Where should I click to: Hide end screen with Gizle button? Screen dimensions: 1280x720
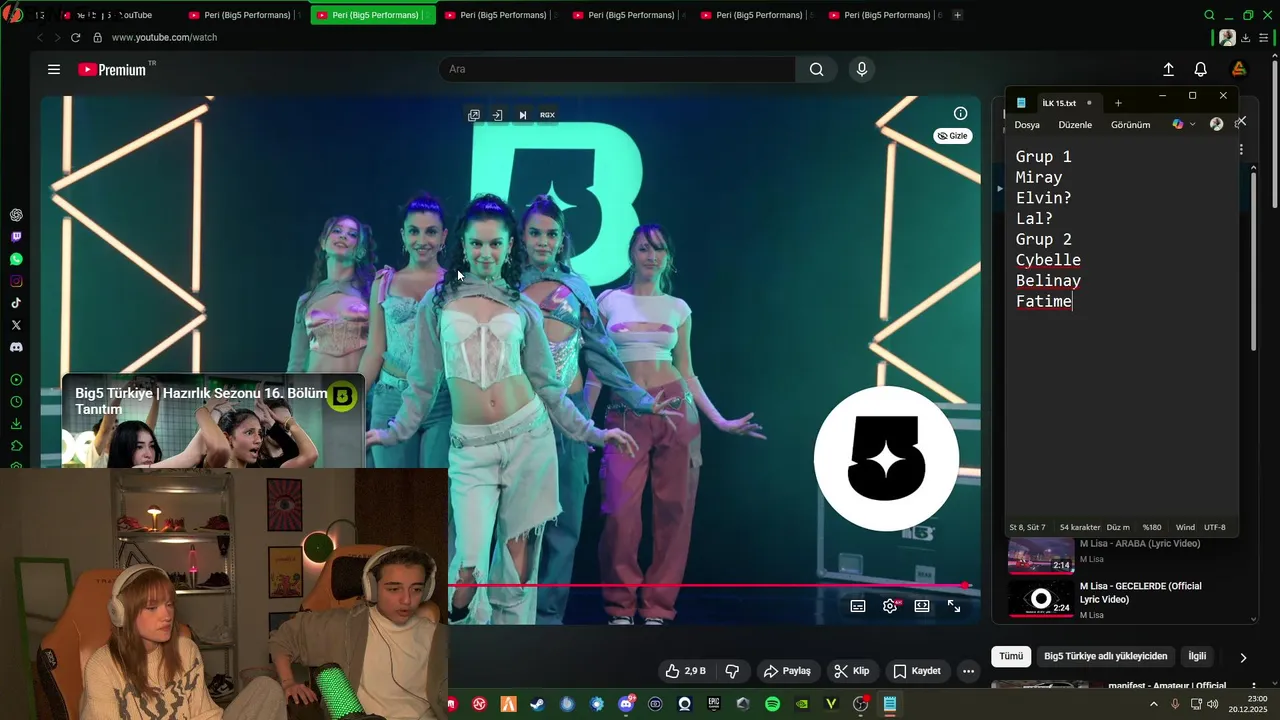pyautogui.click(x=952, y=136)
